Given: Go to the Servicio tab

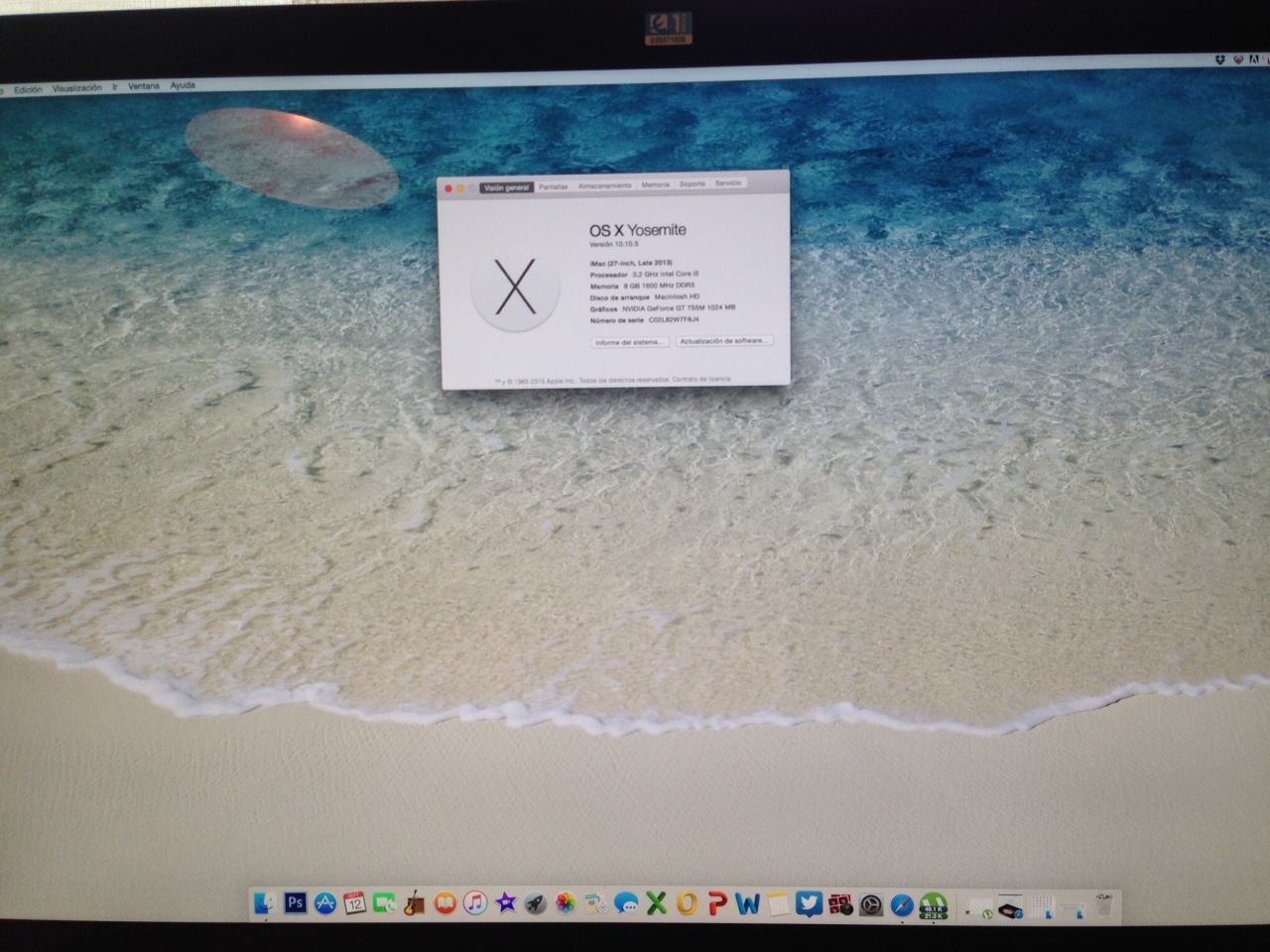Looking at the screenshot, I should (x=728, y=182).
